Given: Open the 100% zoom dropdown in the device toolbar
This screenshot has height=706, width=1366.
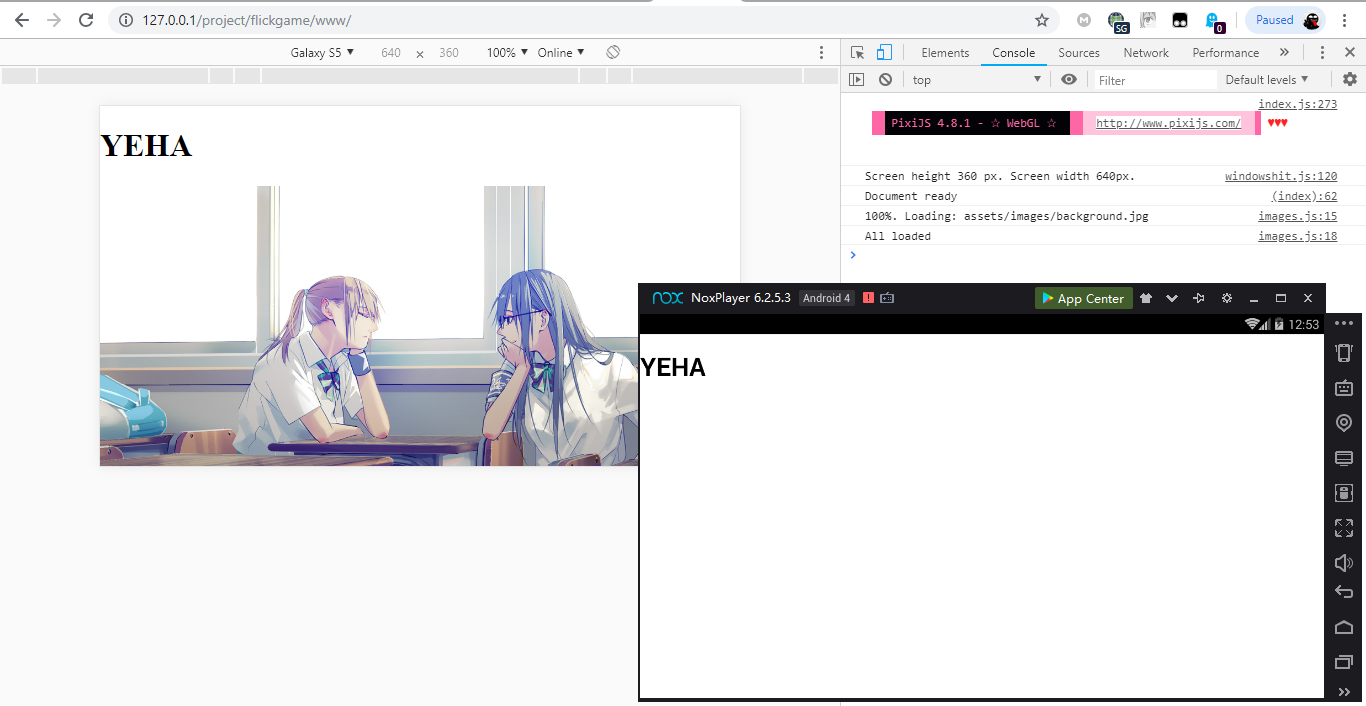Looking at the screenshot, I should (x=507, y=53).
